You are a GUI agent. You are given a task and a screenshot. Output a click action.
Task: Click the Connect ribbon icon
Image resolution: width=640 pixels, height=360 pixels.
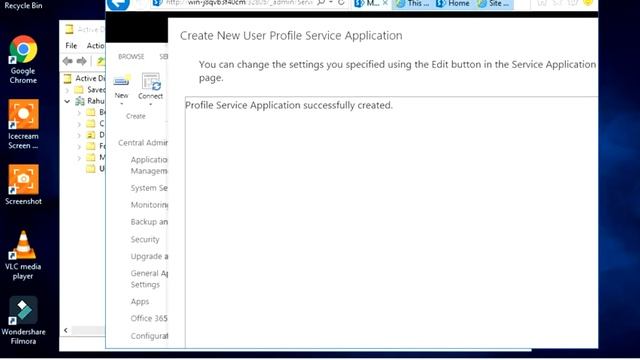[151, 81]
